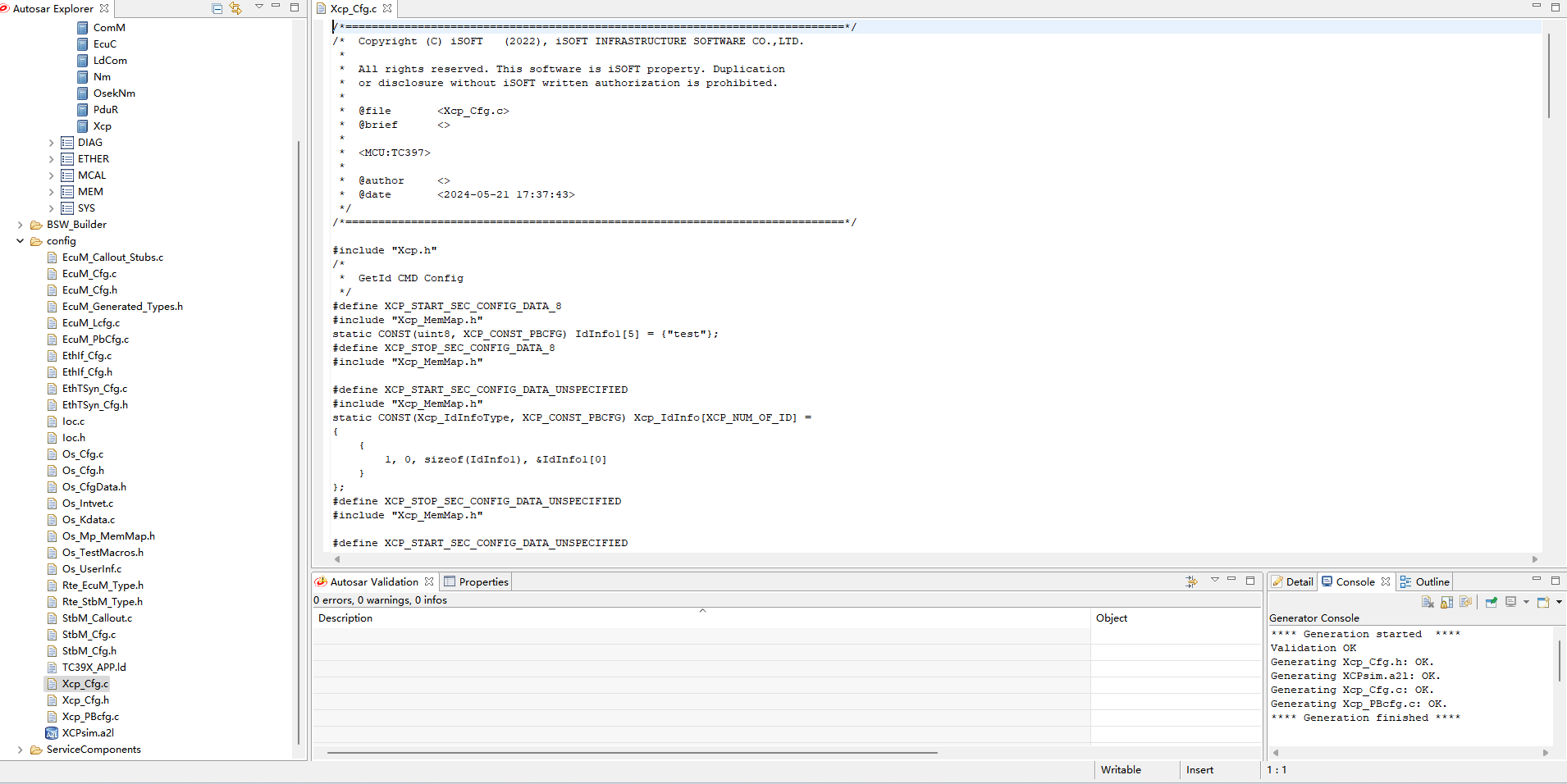Toggle Word Wrap in Console toolbar
This screenshot has width=1567, height=784.
pos(1465,602)
